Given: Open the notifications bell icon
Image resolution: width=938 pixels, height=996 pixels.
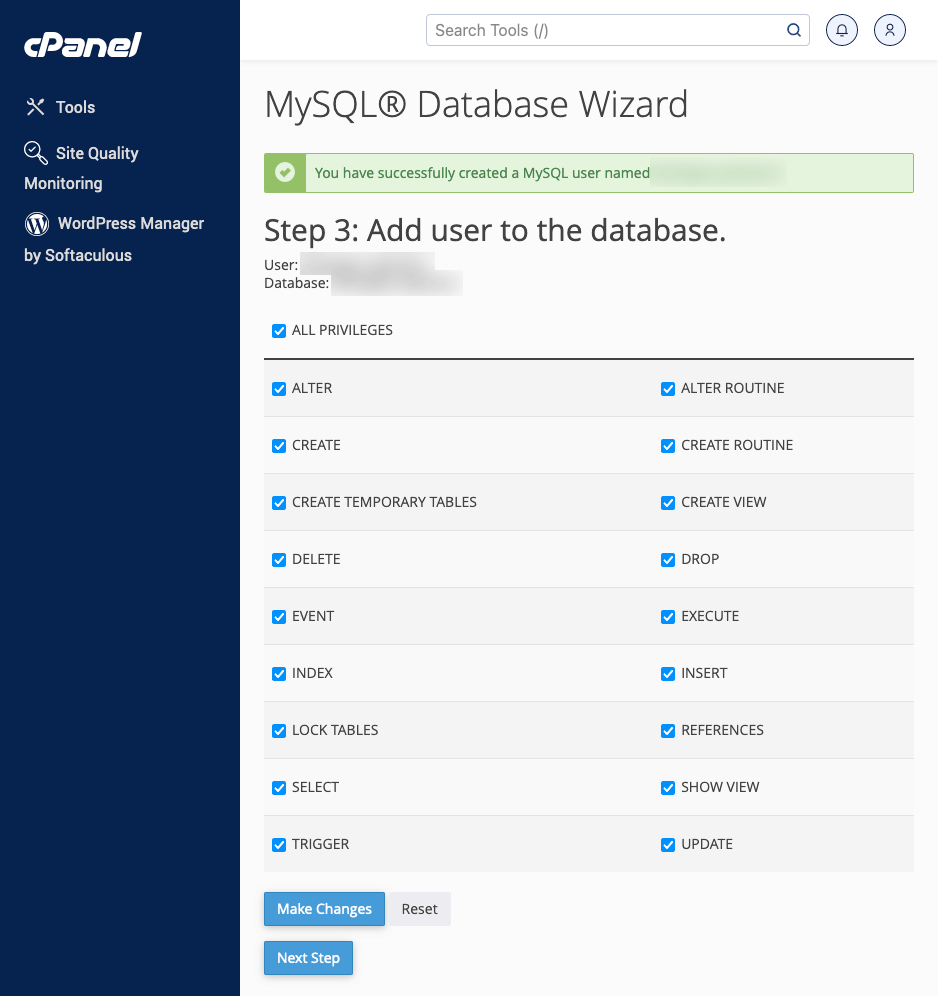Looking at the screenshot, I should coord(841,30).
